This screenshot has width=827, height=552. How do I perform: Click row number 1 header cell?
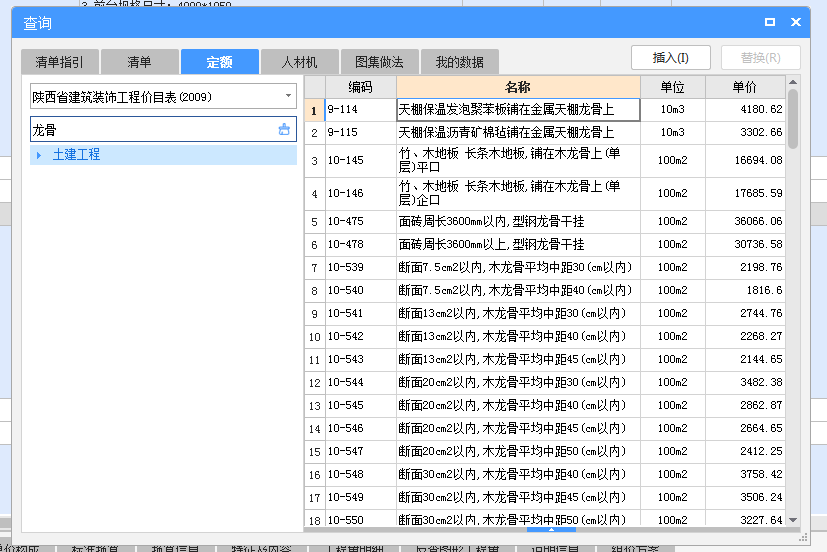click(x=315, y=110)
